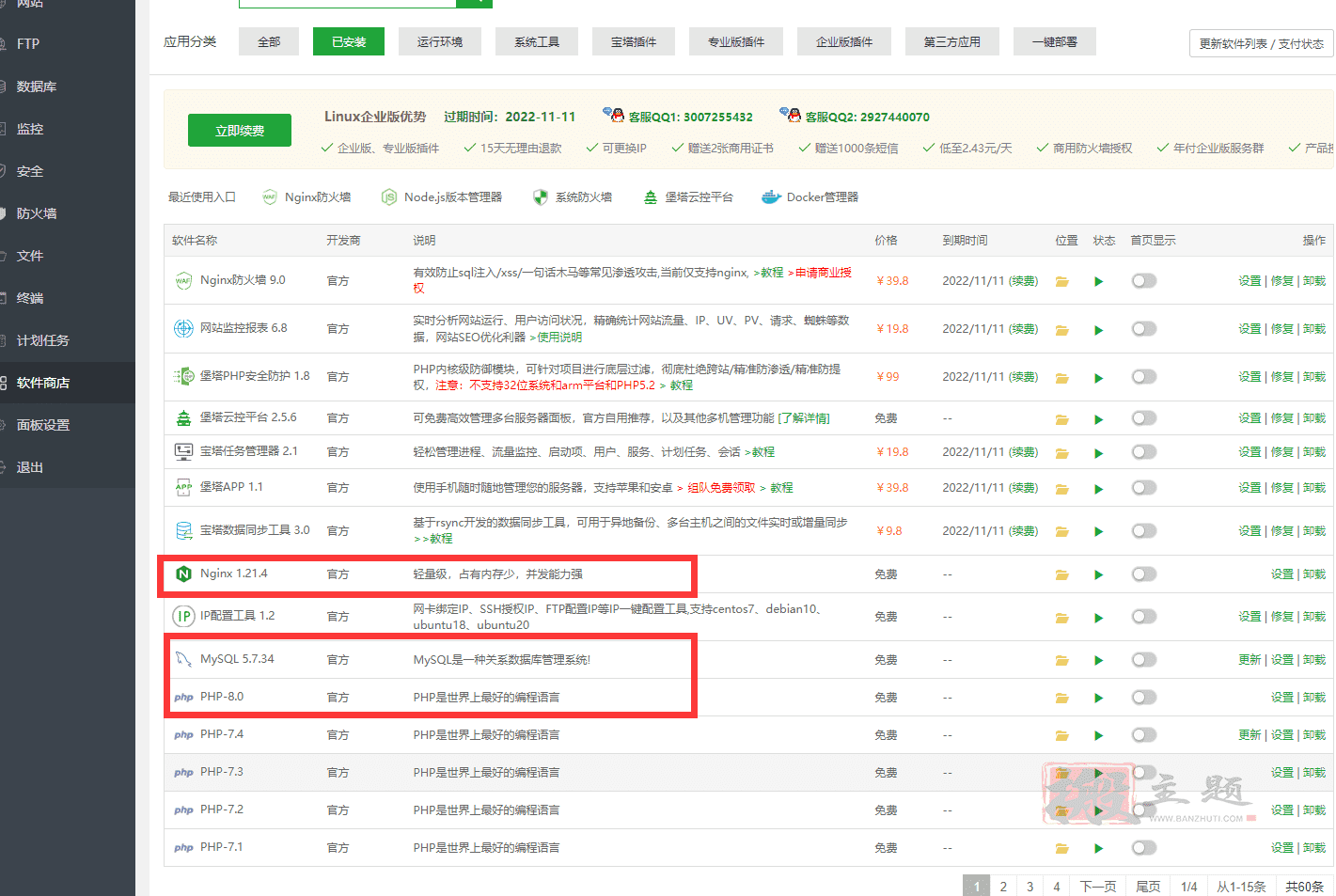Image resolution: width=1336 pixels, height=896 pixels.
Task: Click green status arrow for Nginx 1.21.4
Action: (1098, 574)
